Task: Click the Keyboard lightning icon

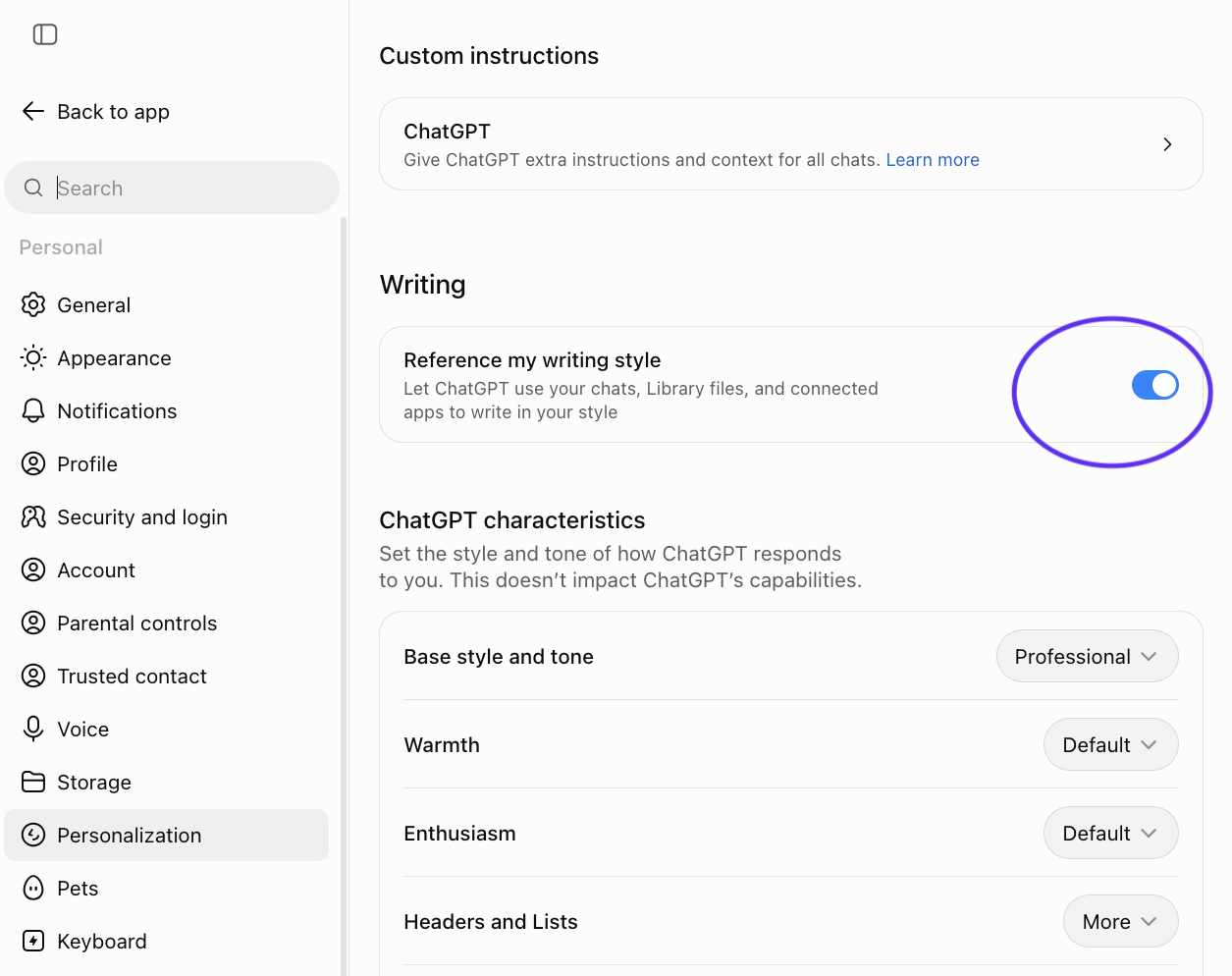Action: [x=33, y=941]
